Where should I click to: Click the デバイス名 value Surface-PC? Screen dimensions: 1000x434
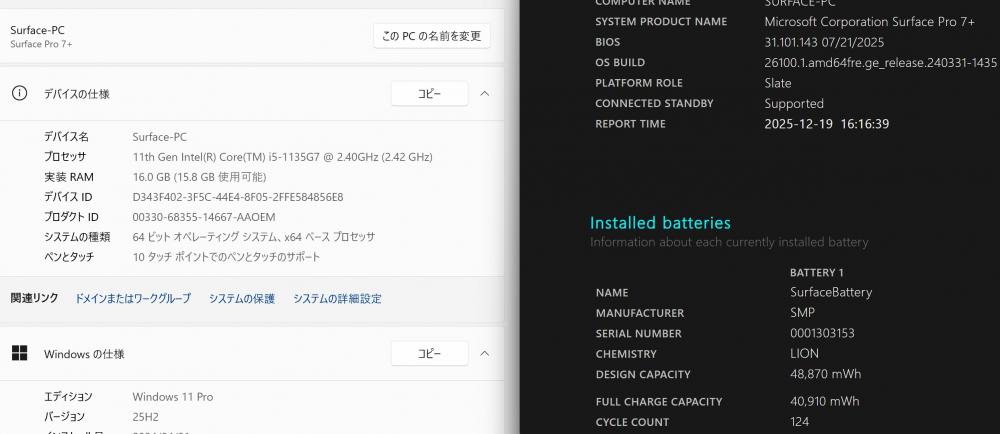tap(159, 137)
